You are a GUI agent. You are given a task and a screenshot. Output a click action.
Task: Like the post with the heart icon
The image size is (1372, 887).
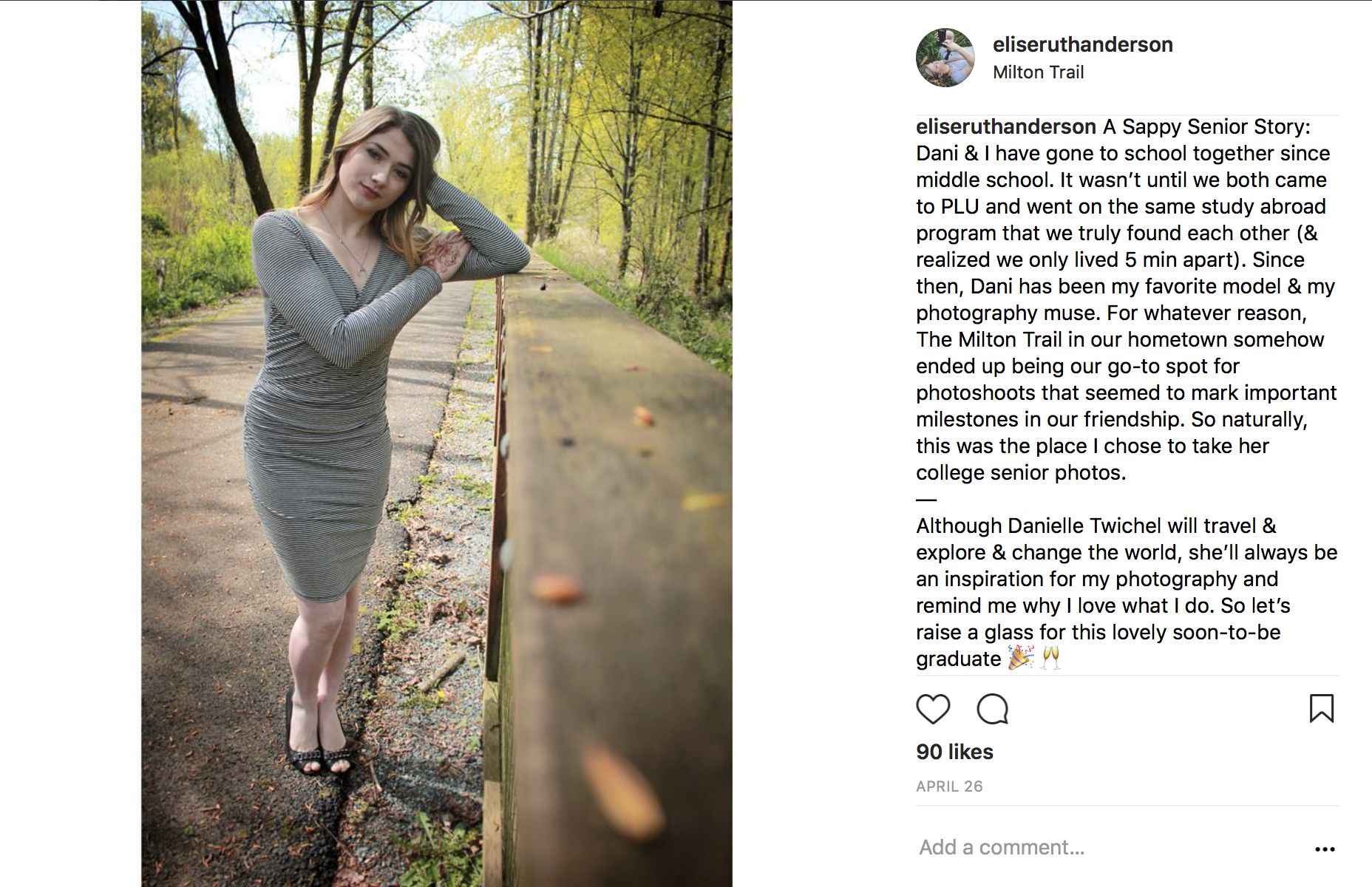pyautogui.click(x=933, y=710)
